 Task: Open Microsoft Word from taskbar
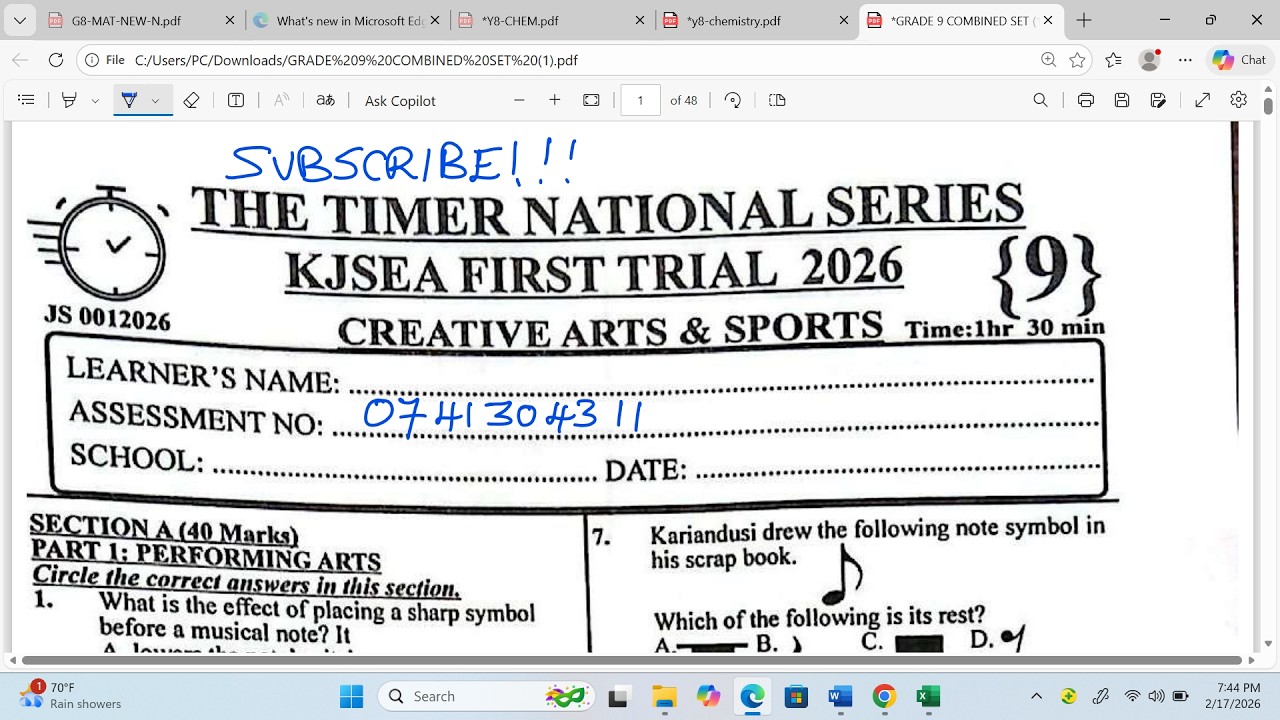(x=840, y=696)
